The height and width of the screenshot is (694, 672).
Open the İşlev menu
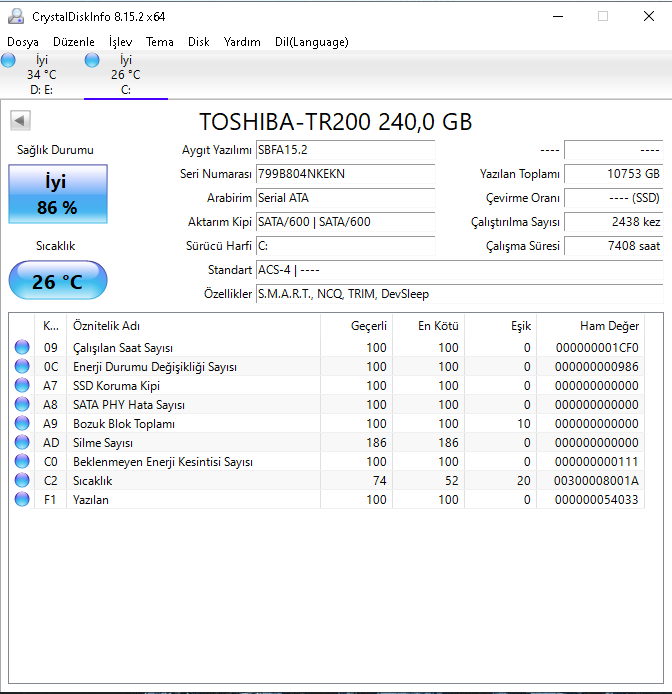point(120,42)
